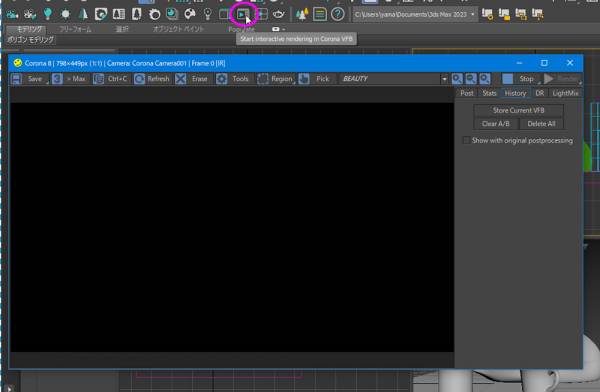The width and height of the screenshot is (600, 392).
Task: Click the black render viewport in Corona VFB
Action: (232, 227)
